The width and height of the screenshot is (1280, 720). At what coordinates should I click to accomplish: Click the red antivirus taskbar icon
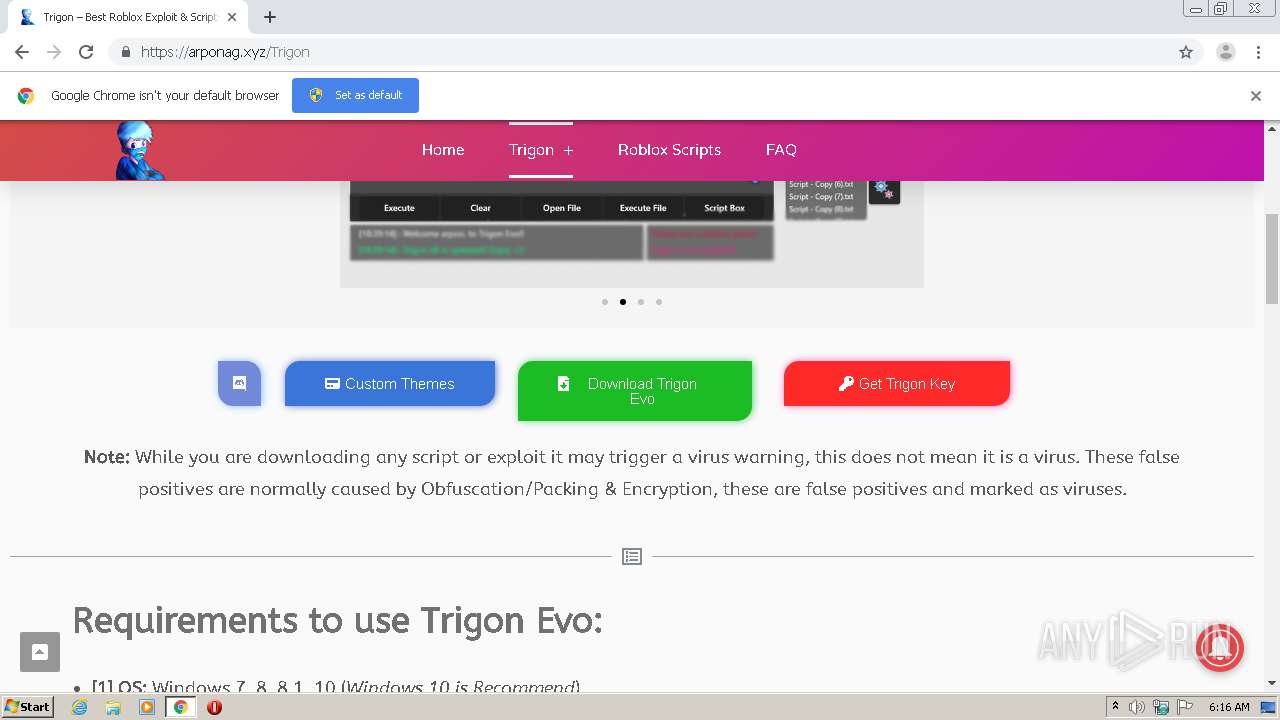214,707
